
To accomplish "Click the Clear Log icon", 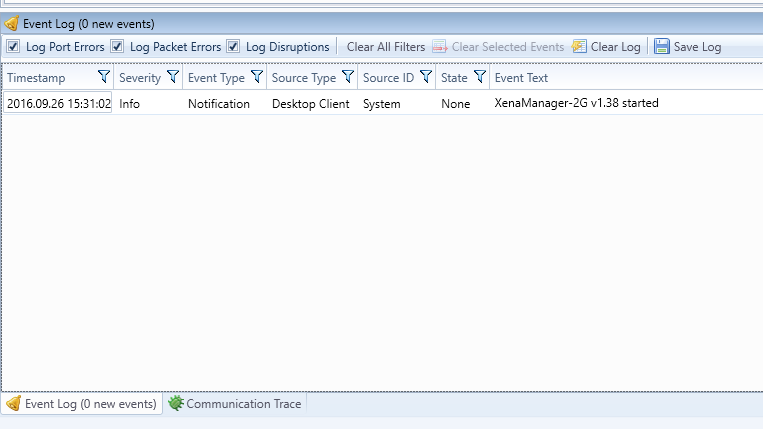I will [579, 47].
